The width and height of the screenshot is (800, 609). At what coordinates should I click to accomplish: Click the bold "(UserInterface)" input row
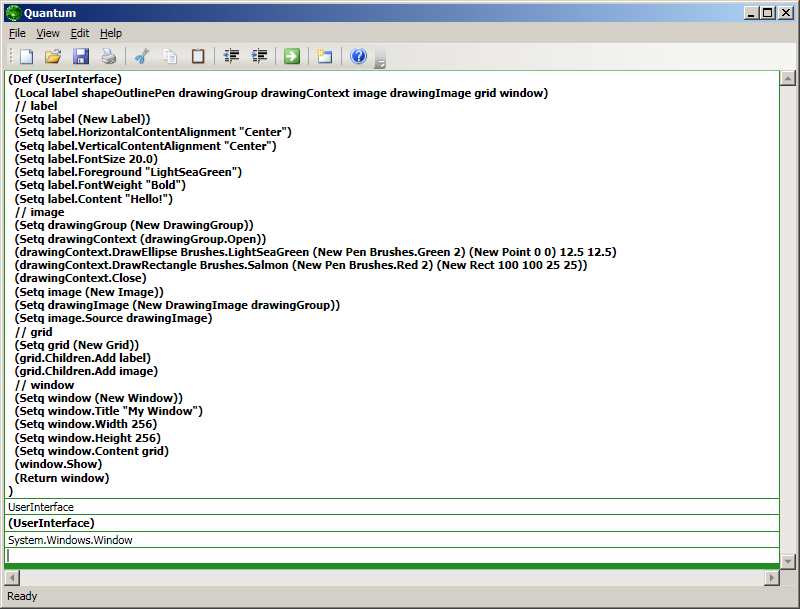[392, 523]
